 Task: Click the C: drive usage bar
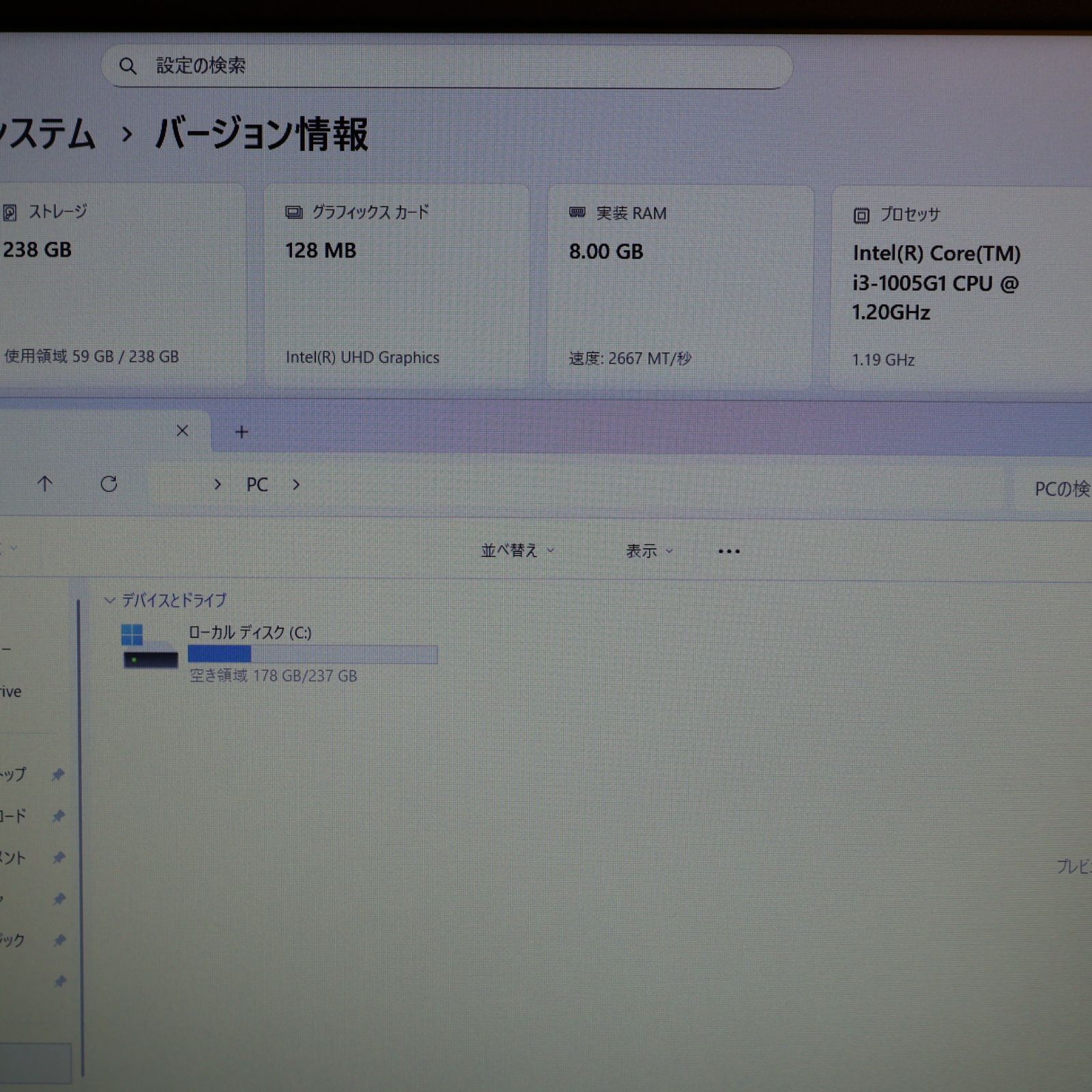tap(311, 653)
